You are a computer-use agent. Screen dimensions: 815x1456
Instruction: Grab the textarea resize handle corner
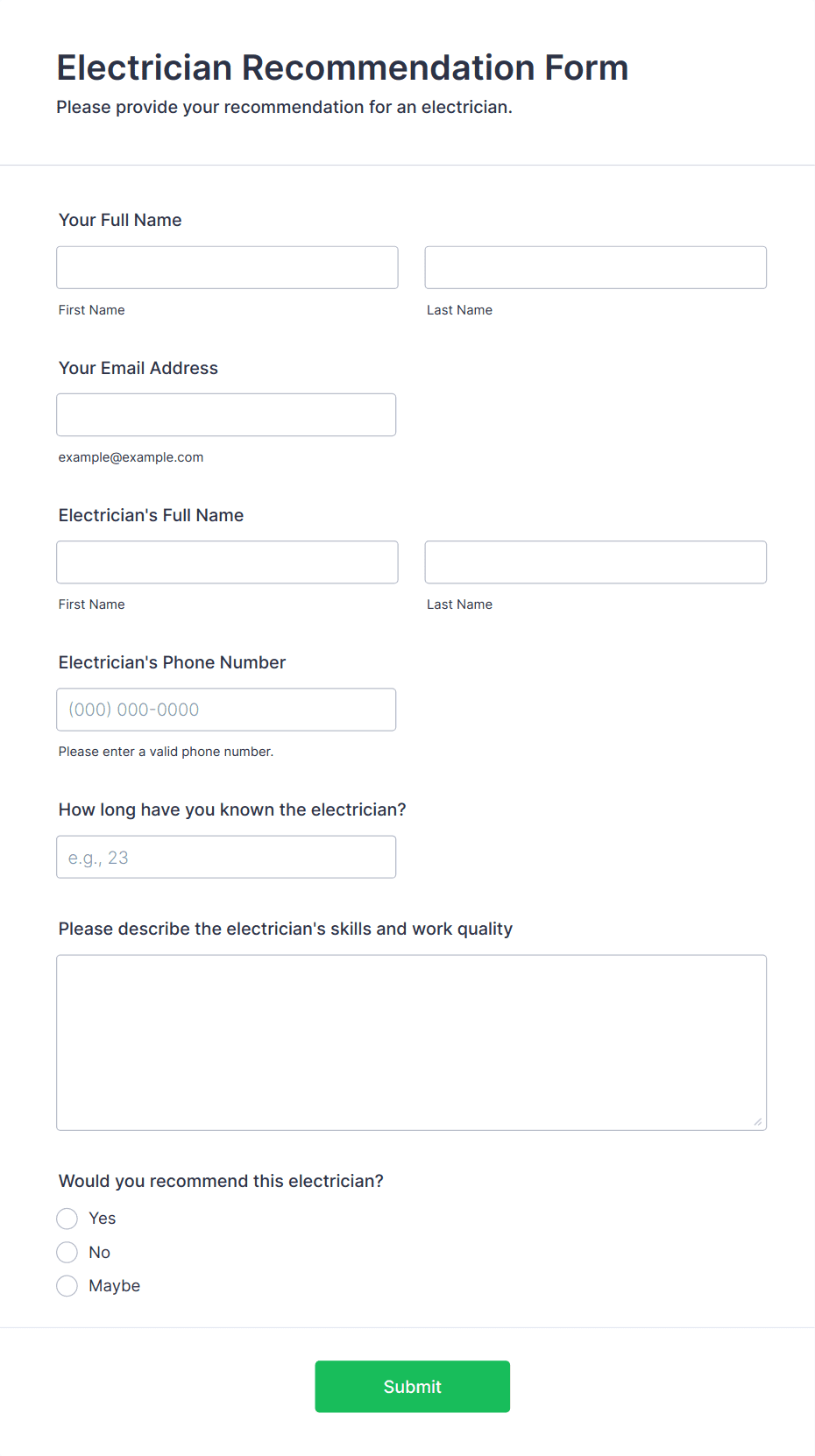758,1121
